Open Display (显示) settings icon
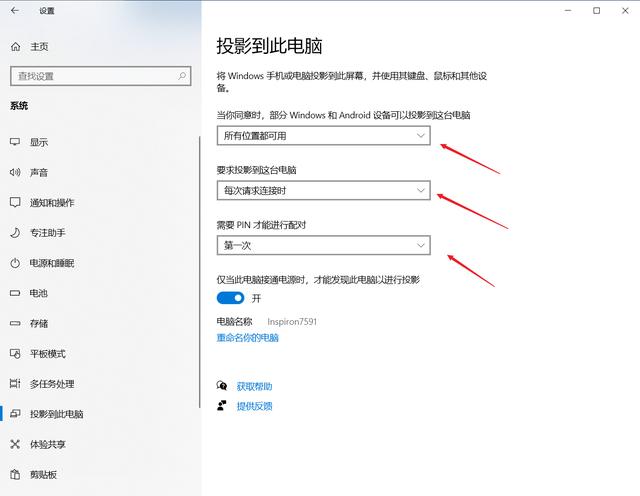The height and width of the screenshot is (496, 640). pos(15,142)
